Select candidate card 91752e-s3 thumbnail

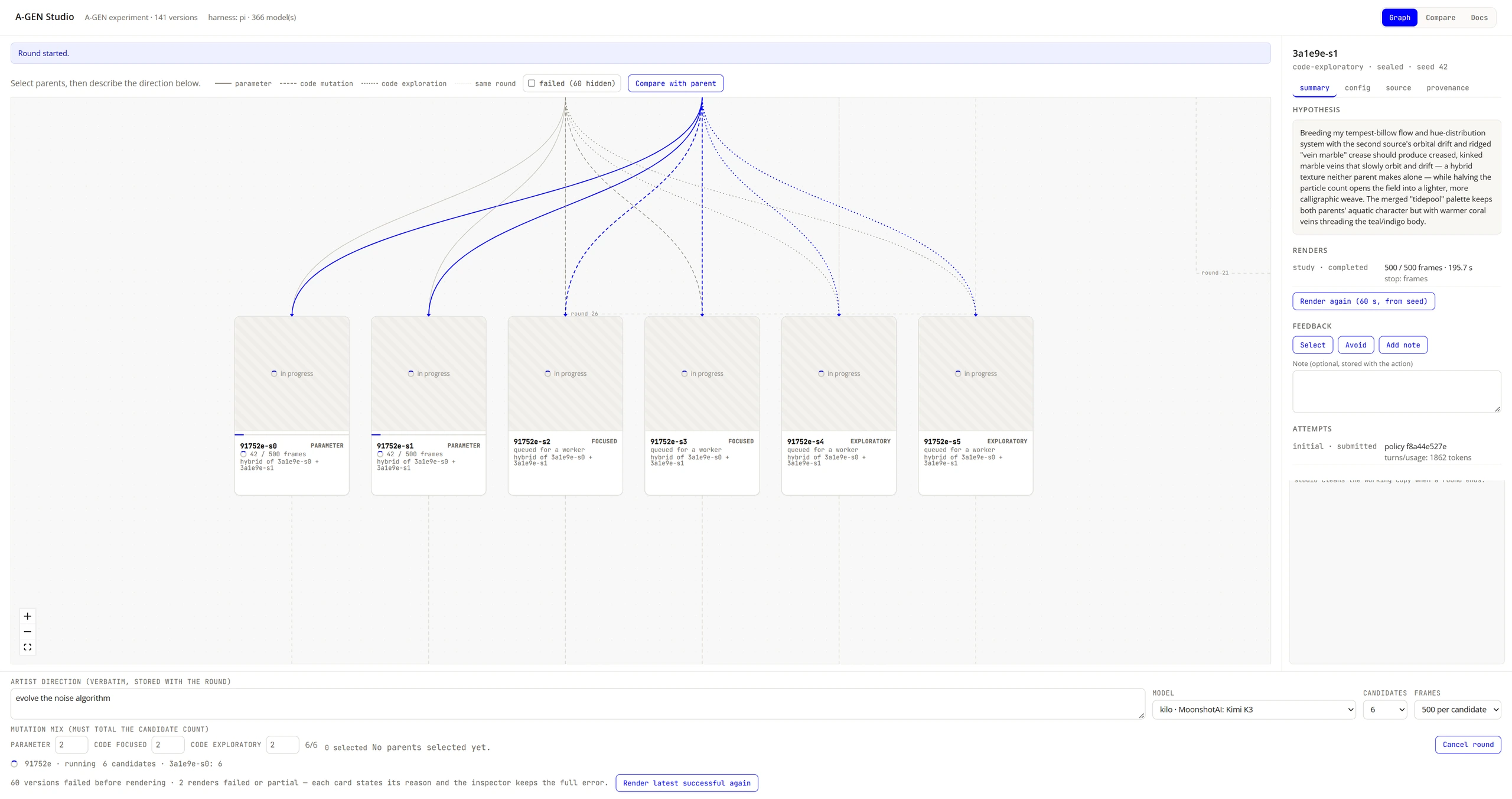click(702, 373)
